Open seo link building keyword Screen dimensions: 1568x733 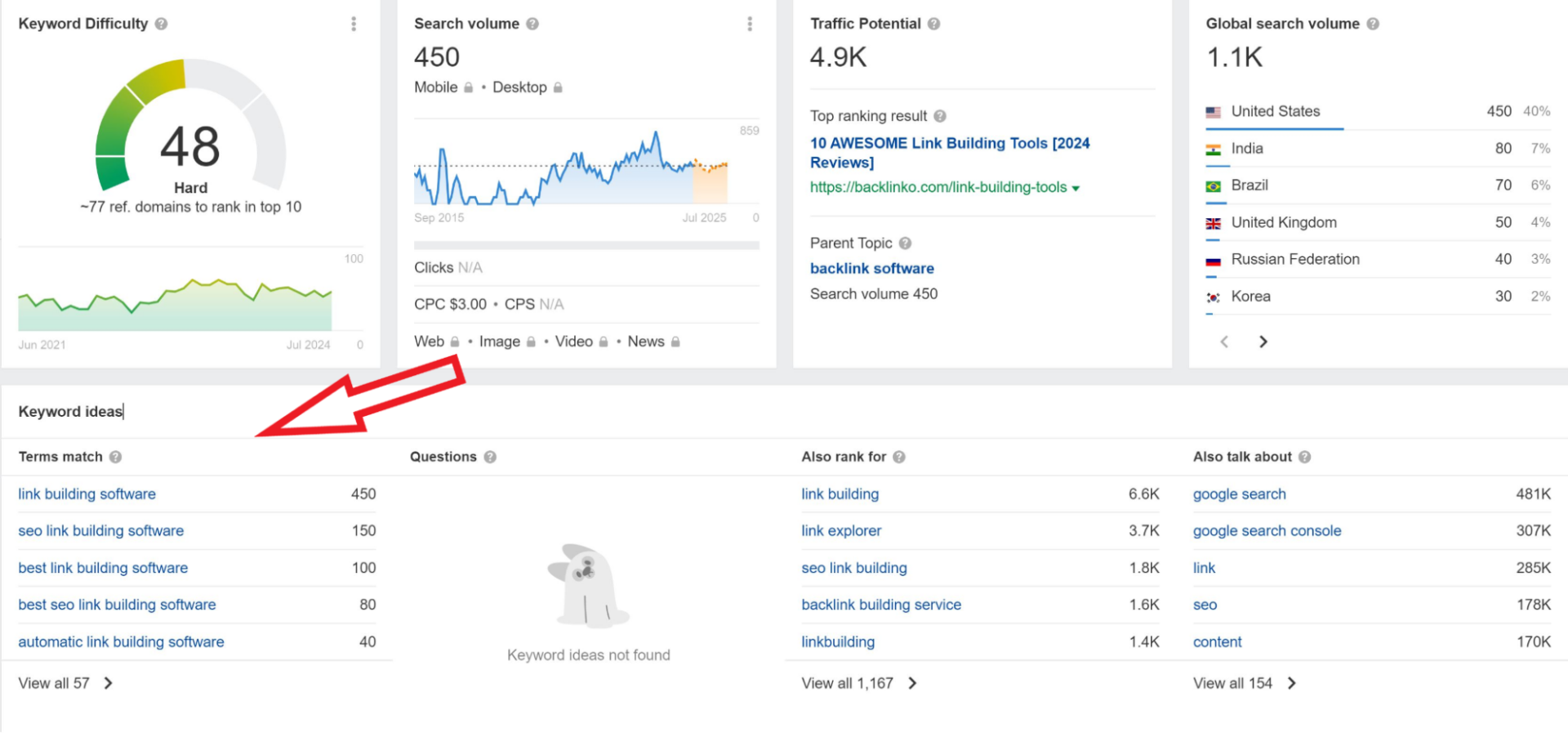pos(854,568)
